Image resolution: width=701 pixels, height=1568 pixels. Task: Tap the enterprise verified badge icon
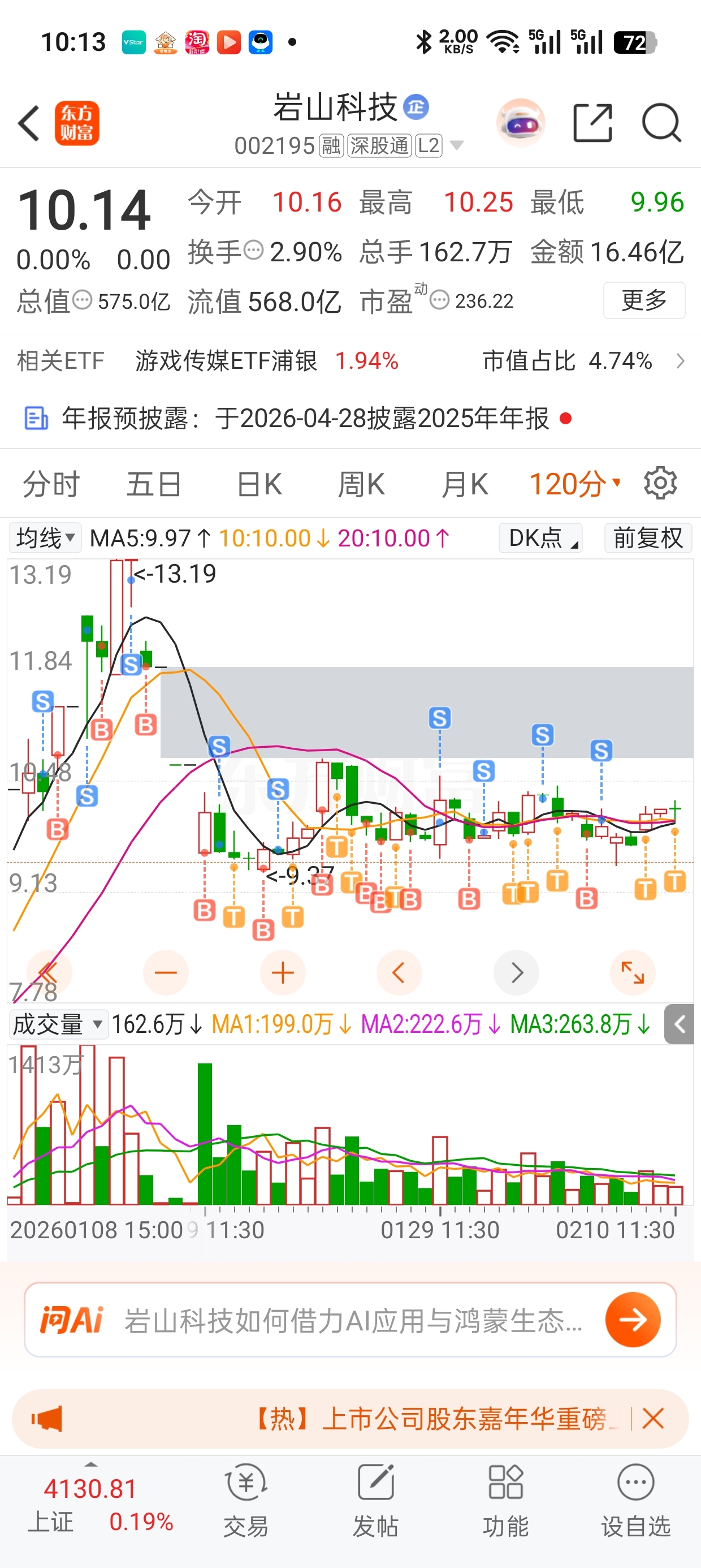tap(416, 107)
